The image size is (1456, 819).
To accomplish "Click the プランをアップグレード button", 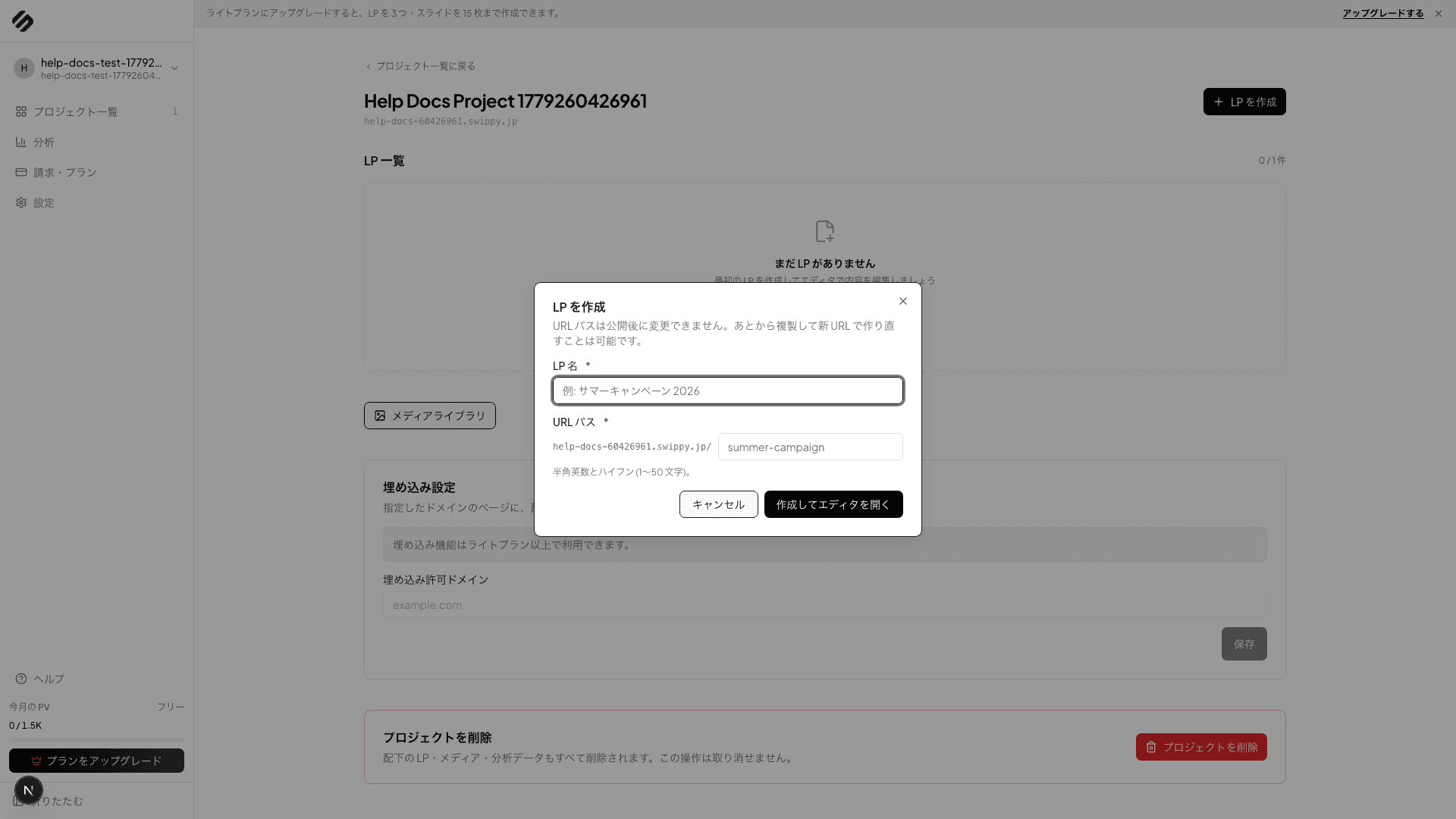I will tap(96, 761).
